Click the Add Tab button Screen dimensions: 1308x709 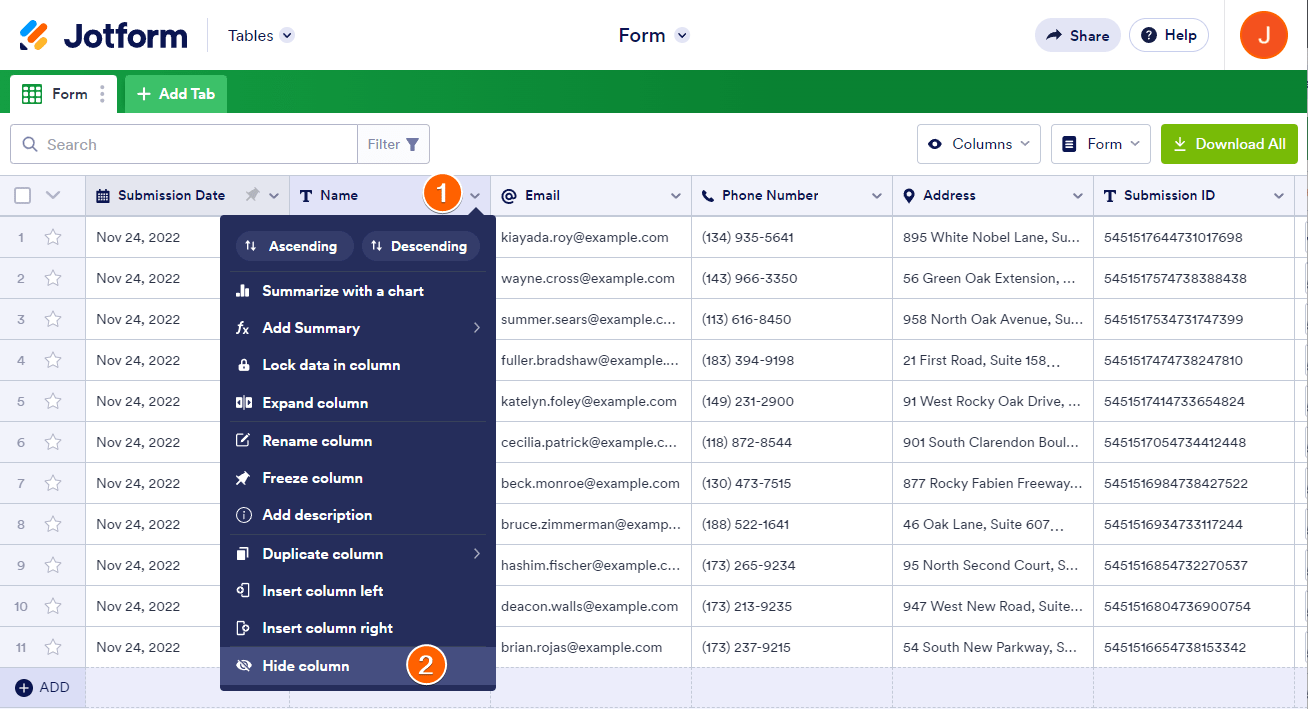click(x=176, y=94)
